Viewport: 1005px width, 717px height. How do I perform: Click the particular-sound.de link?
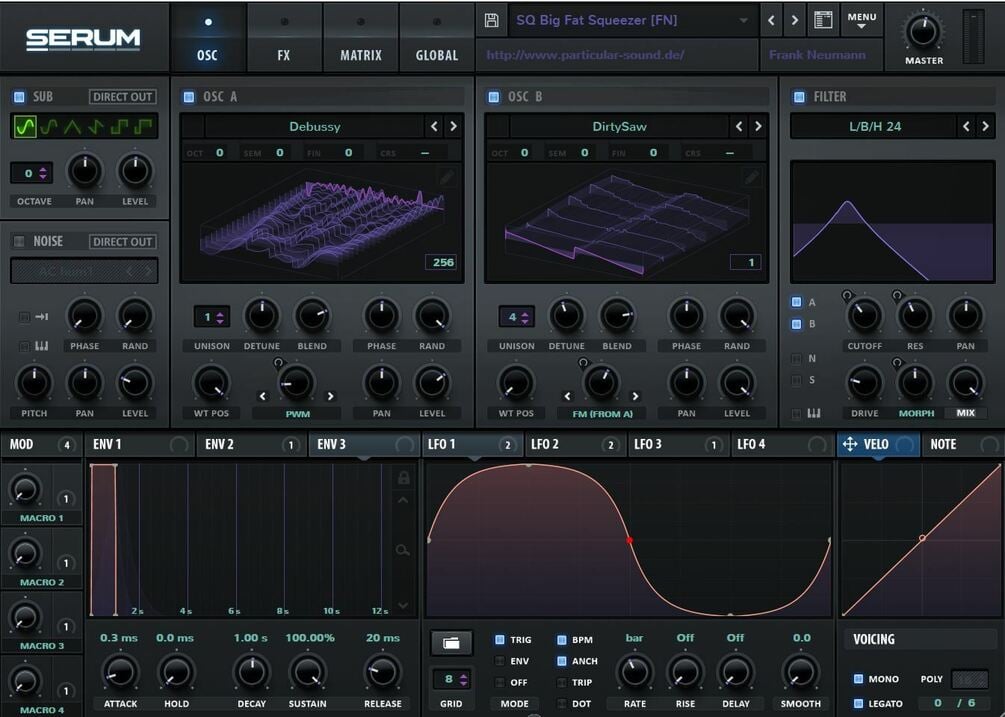coord(585,55)
